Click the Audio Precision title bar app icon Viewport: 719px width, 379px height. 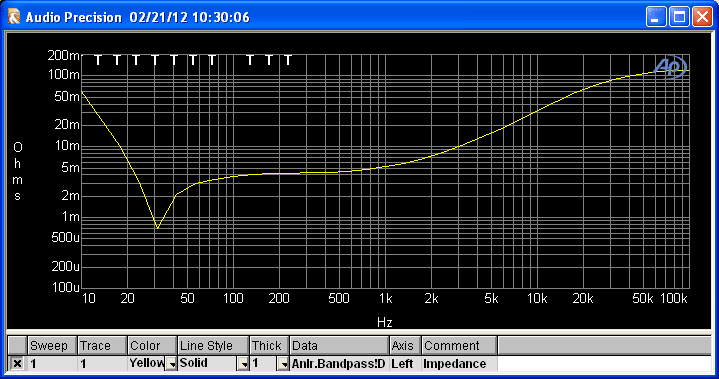14,18
